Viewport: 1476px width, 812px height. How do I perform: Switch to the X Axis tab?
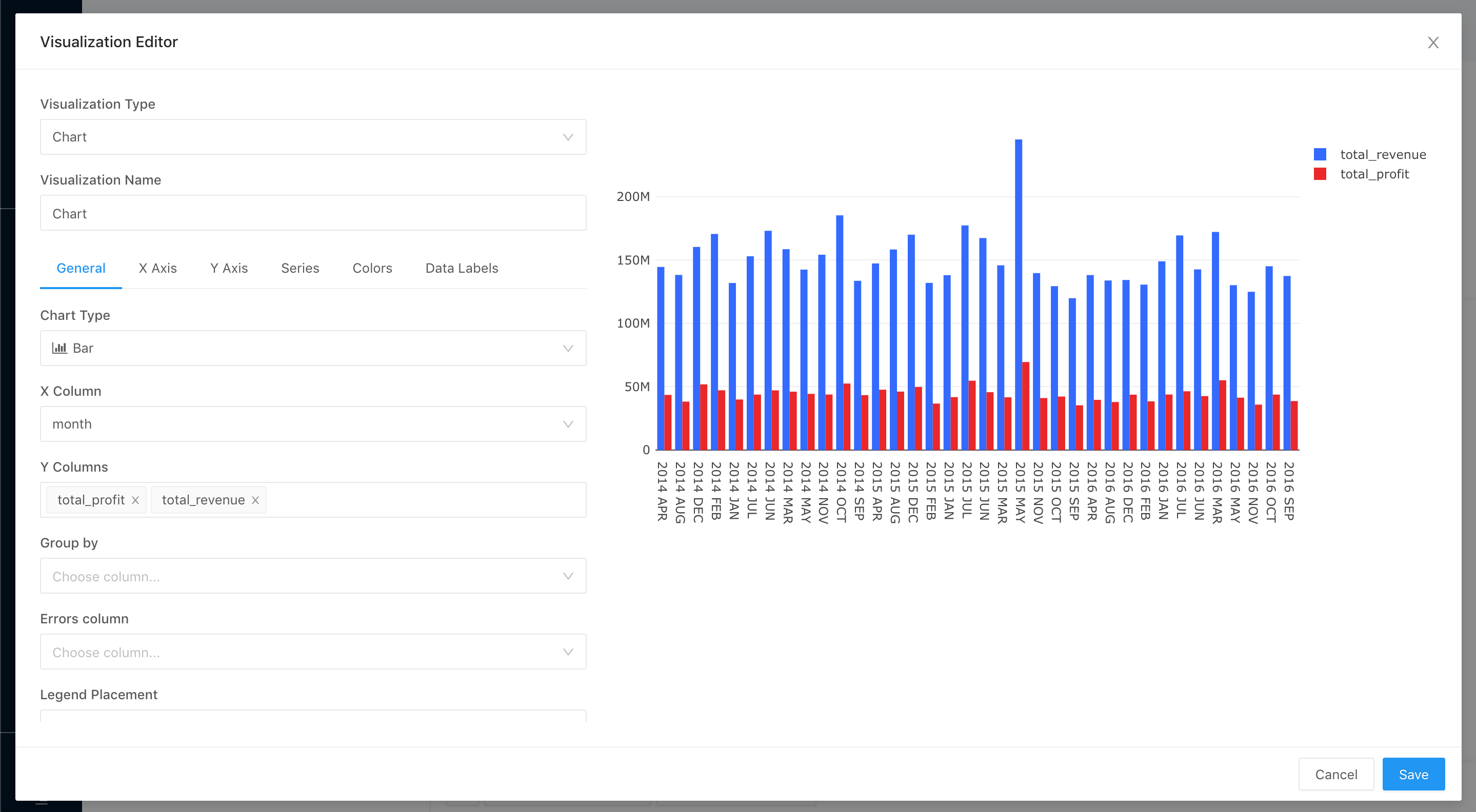157,268
